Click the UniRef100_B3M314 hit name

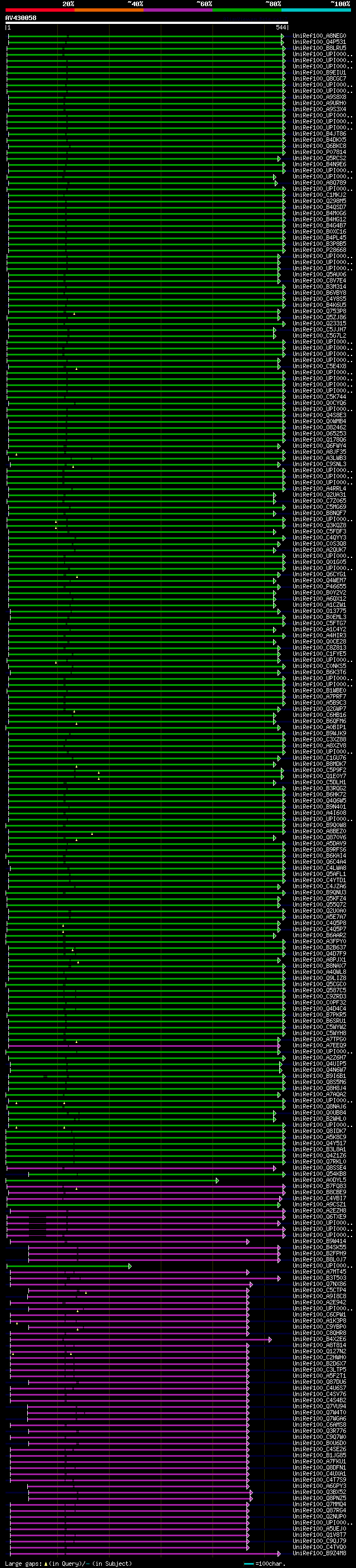coord(319,286)
